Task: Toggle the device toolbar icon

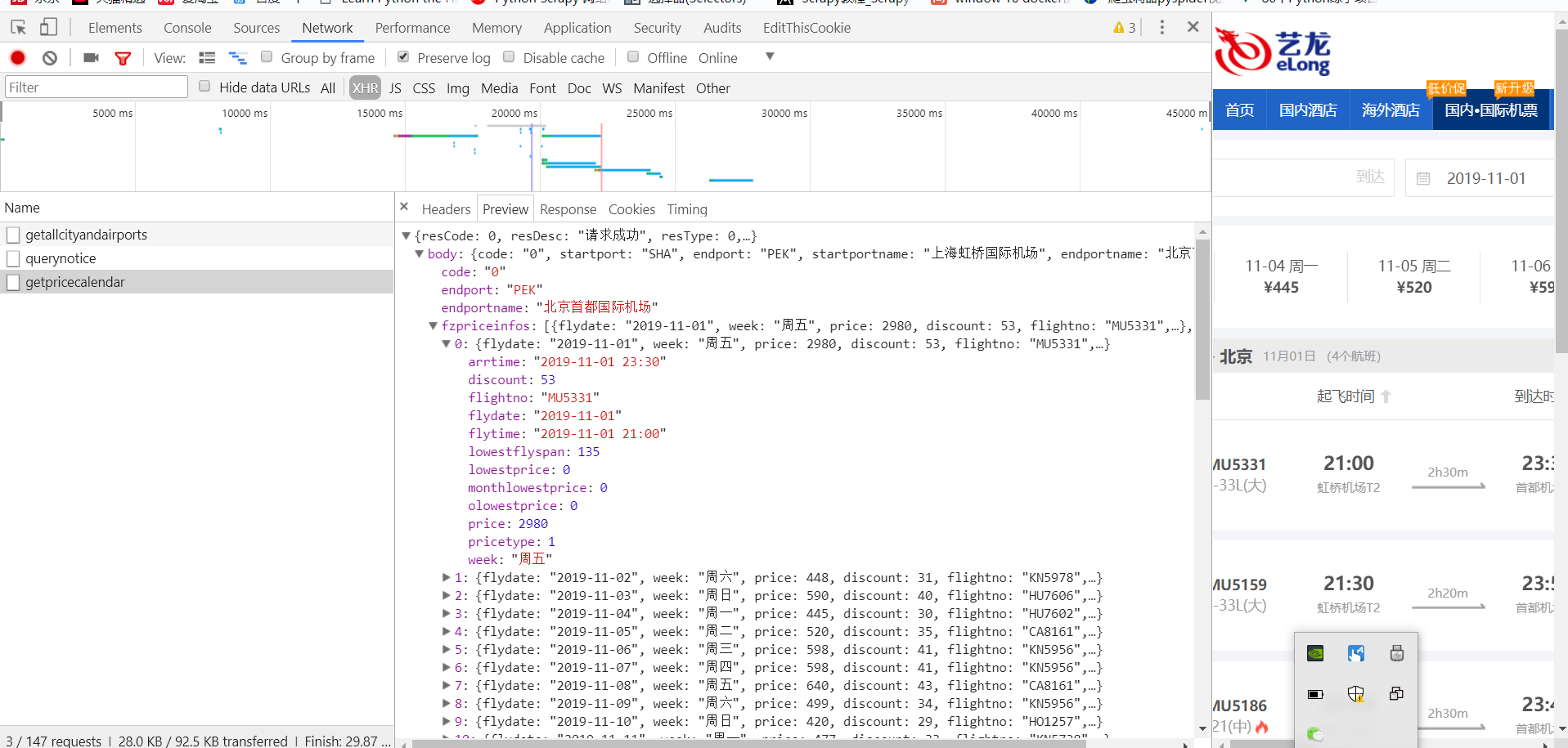Action: tap(49, 27)
